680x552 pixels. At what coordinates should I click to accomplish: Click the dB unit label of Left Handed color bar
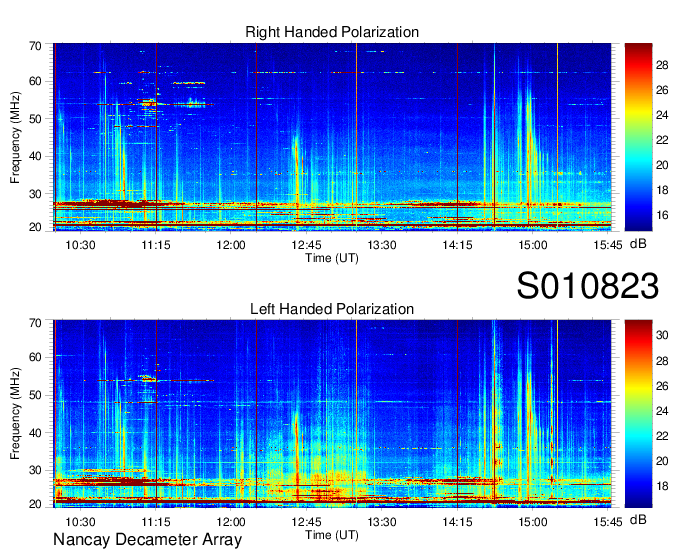pos(638,520)
